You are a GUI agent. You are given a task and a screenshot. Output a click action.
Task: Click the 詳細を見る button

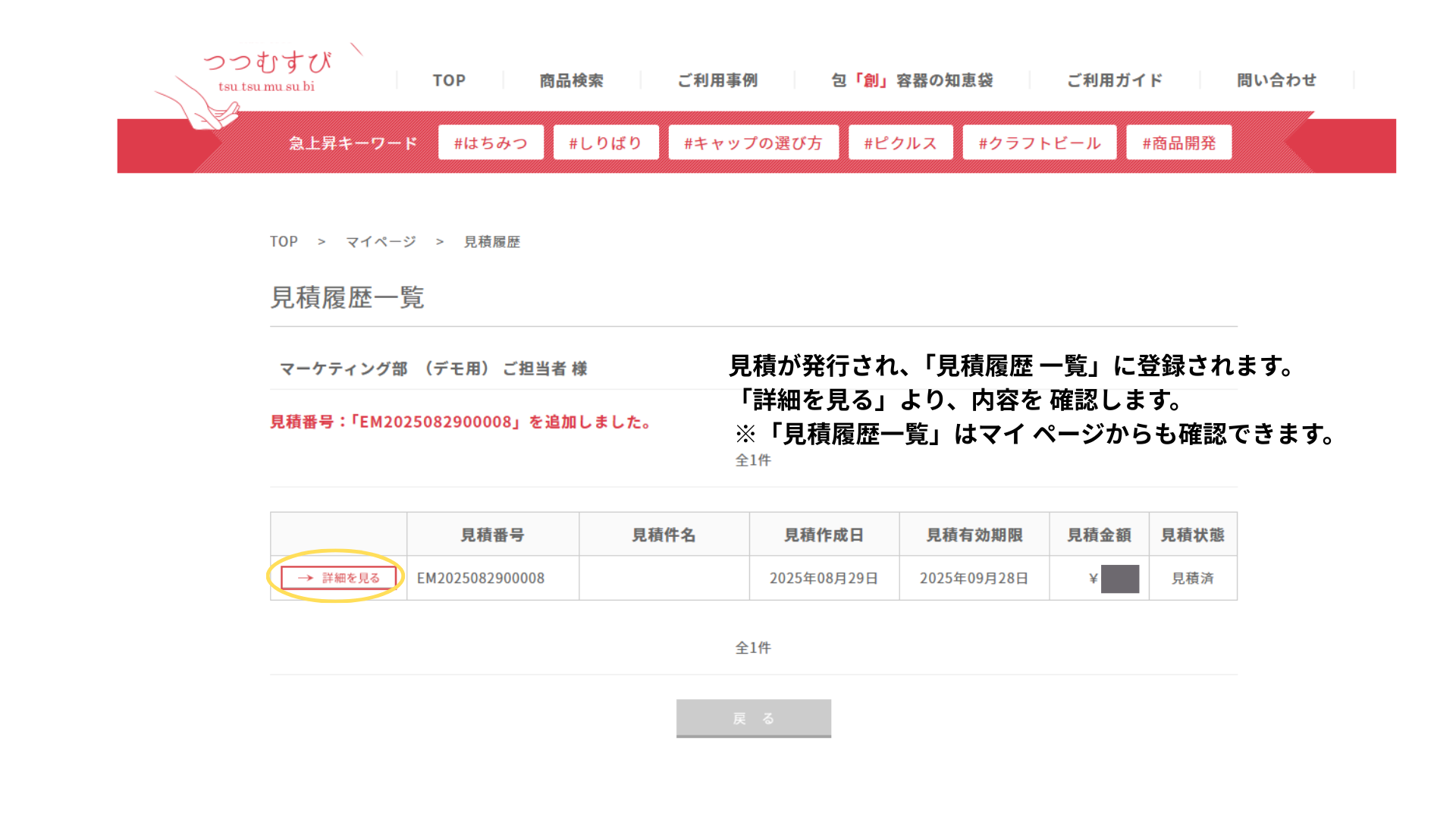(x=338, y=578)
